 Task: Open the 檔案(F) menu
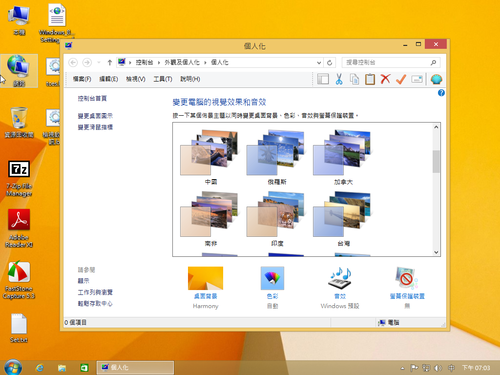point(82,79)
